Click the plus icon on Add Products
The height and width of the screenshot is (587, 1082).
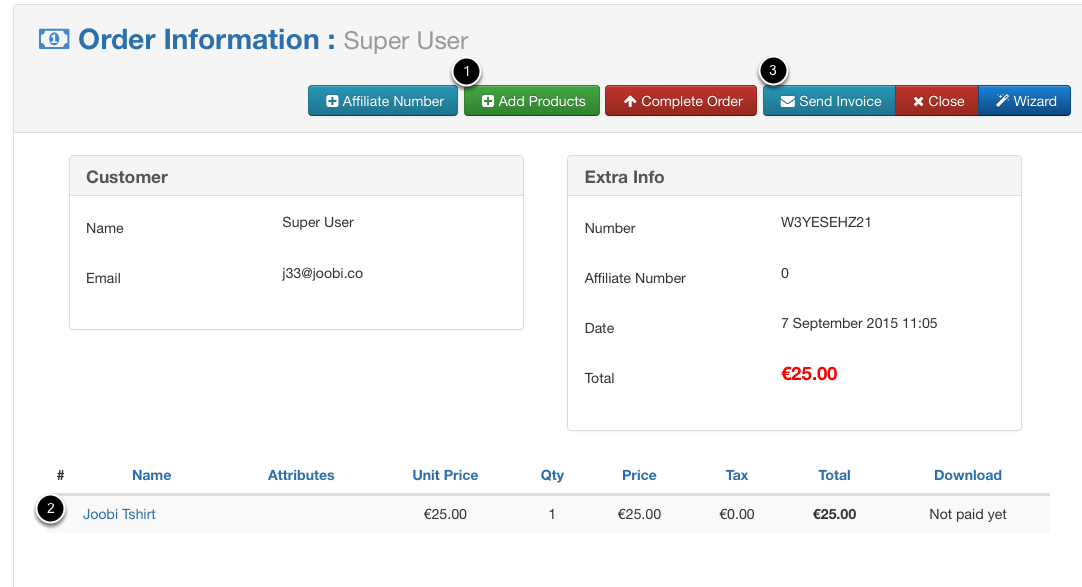click(488, 101)
